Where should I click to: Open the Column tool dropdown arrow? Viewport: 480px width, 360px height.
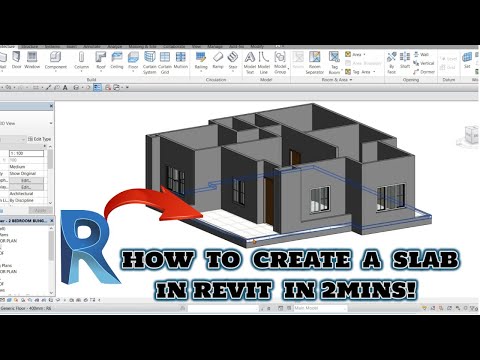[x=81, y=71]
